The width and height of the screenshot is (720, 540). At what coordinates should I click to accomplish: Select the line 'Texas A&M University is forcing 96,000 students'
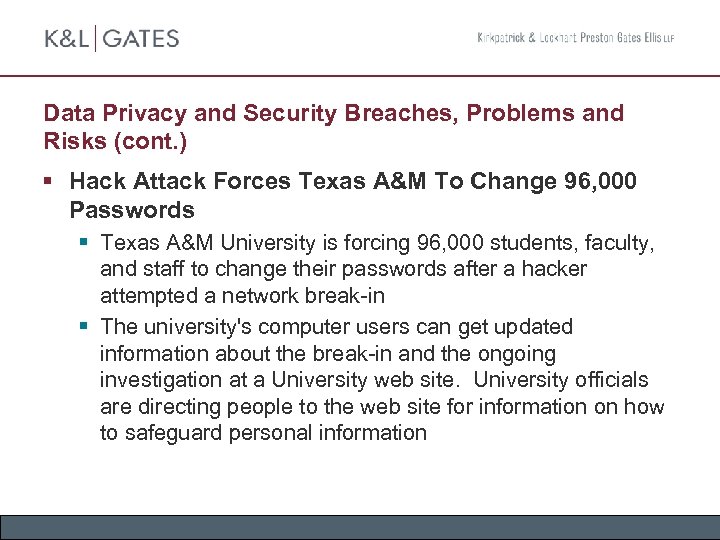[x=378, y=243]
